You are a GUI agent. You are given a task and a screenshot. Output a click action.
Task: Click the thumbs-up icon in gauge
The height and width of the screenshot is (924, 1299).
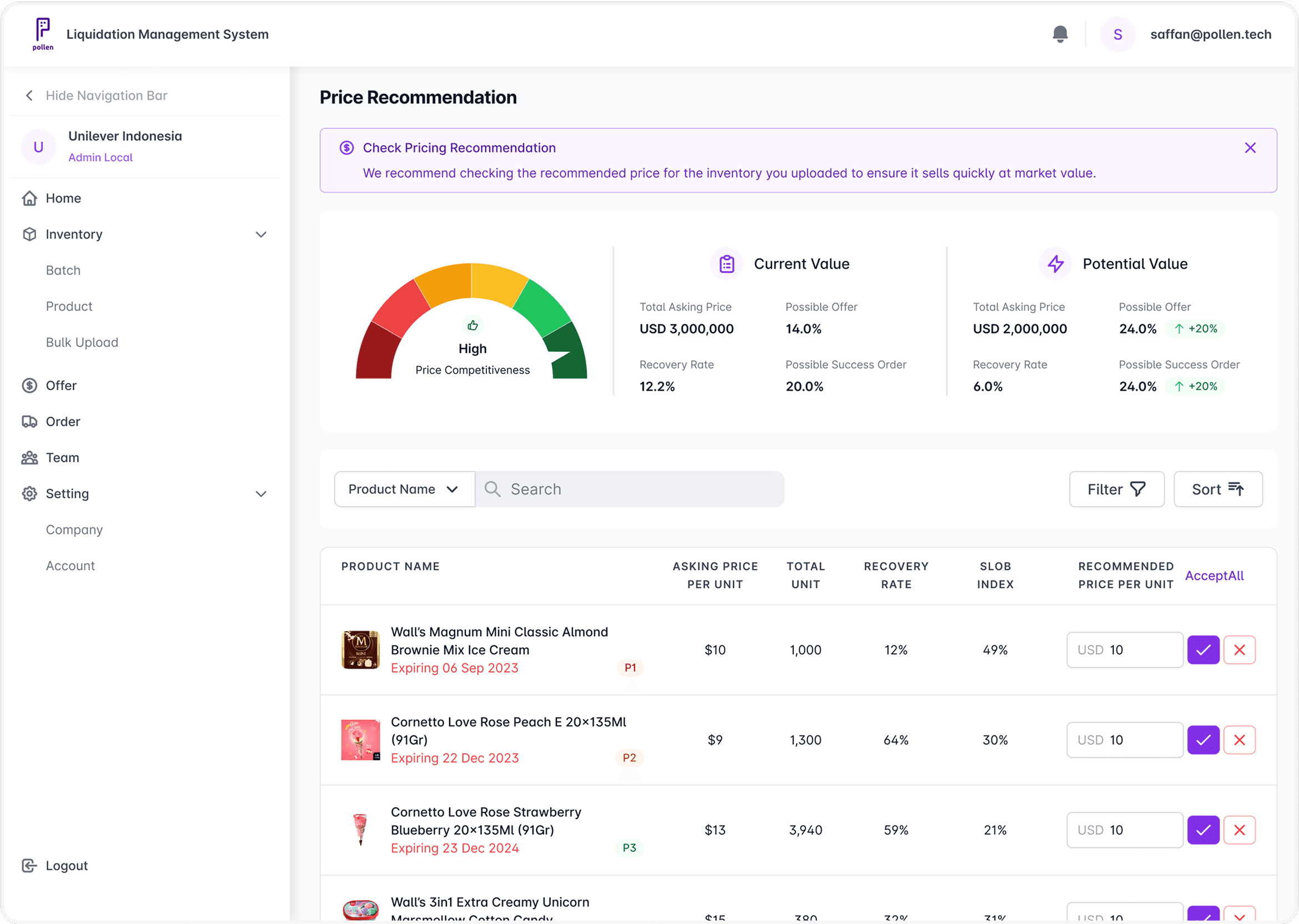pos(472,325)
